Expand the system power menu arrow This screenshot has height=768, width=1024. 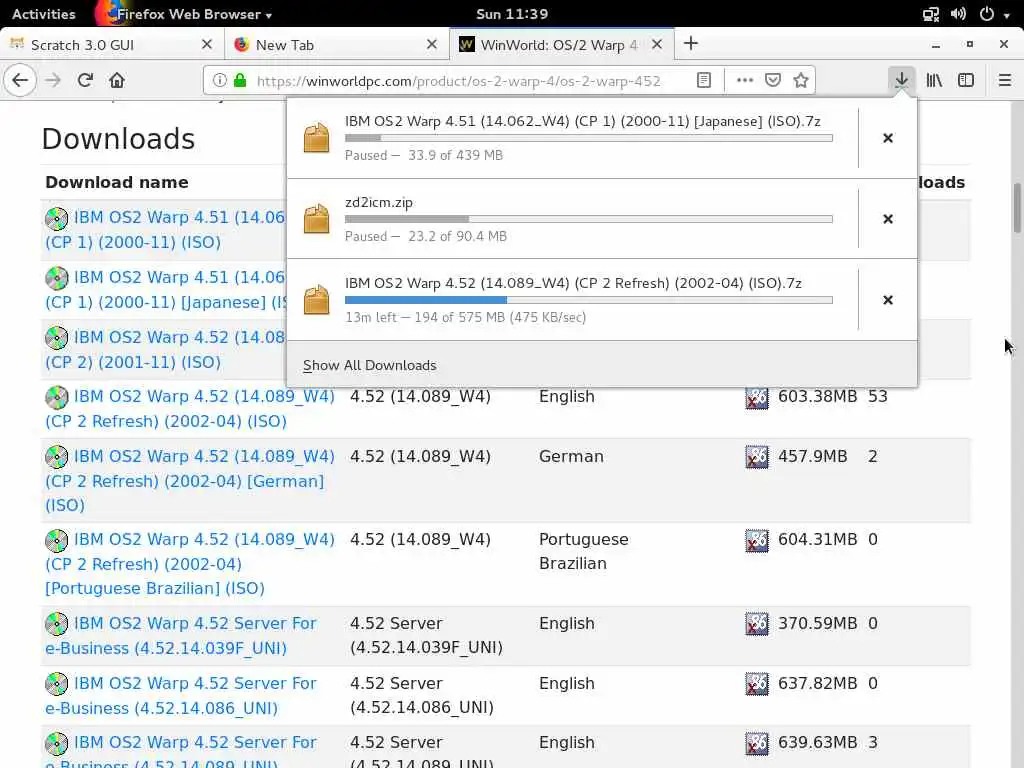pyautogui.click(x=1007, y=14)
